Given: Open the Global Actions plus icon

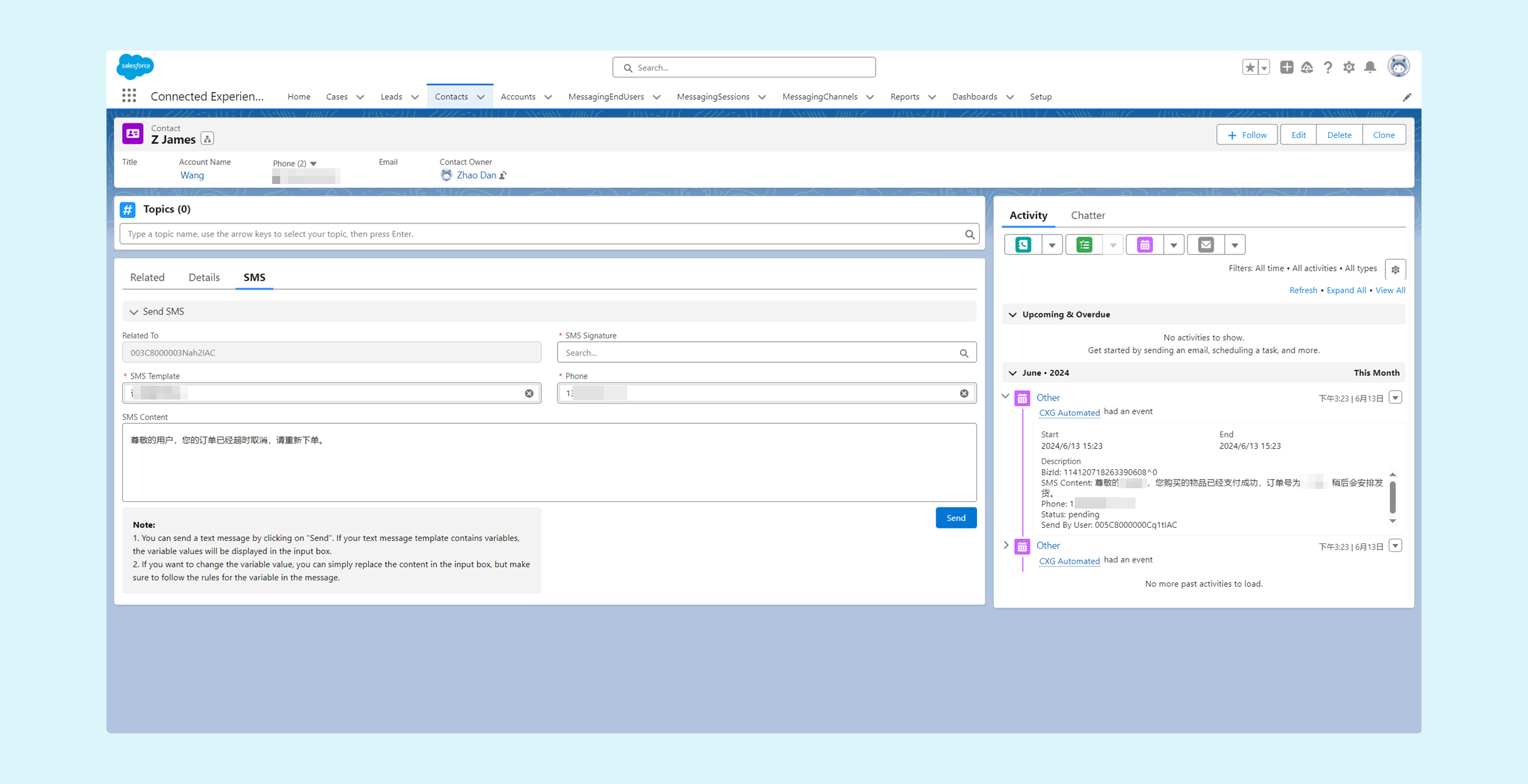Looking at the screenshot, I should tap(1287, 67).
